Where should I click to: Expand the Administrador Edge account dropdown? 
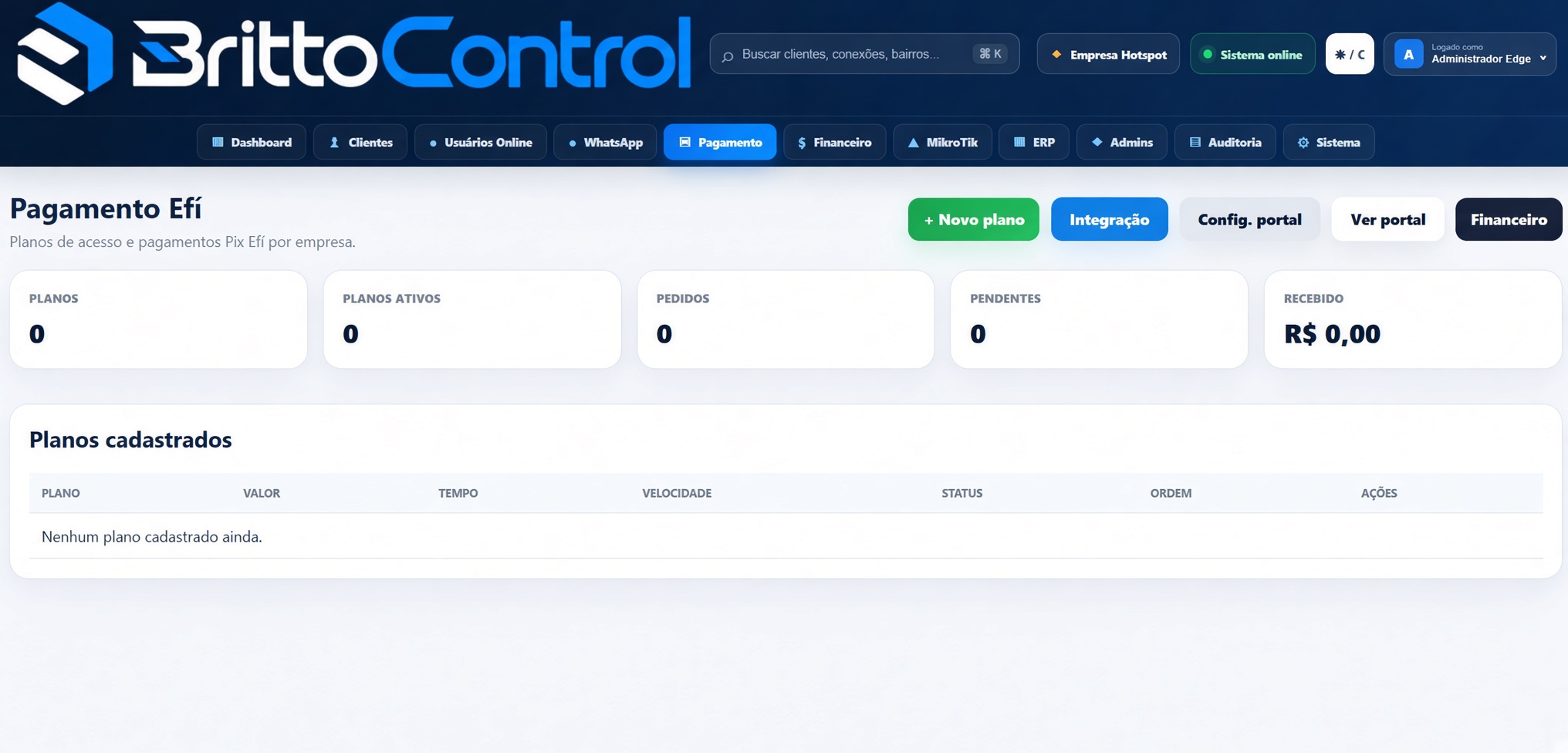(1470, 54)
